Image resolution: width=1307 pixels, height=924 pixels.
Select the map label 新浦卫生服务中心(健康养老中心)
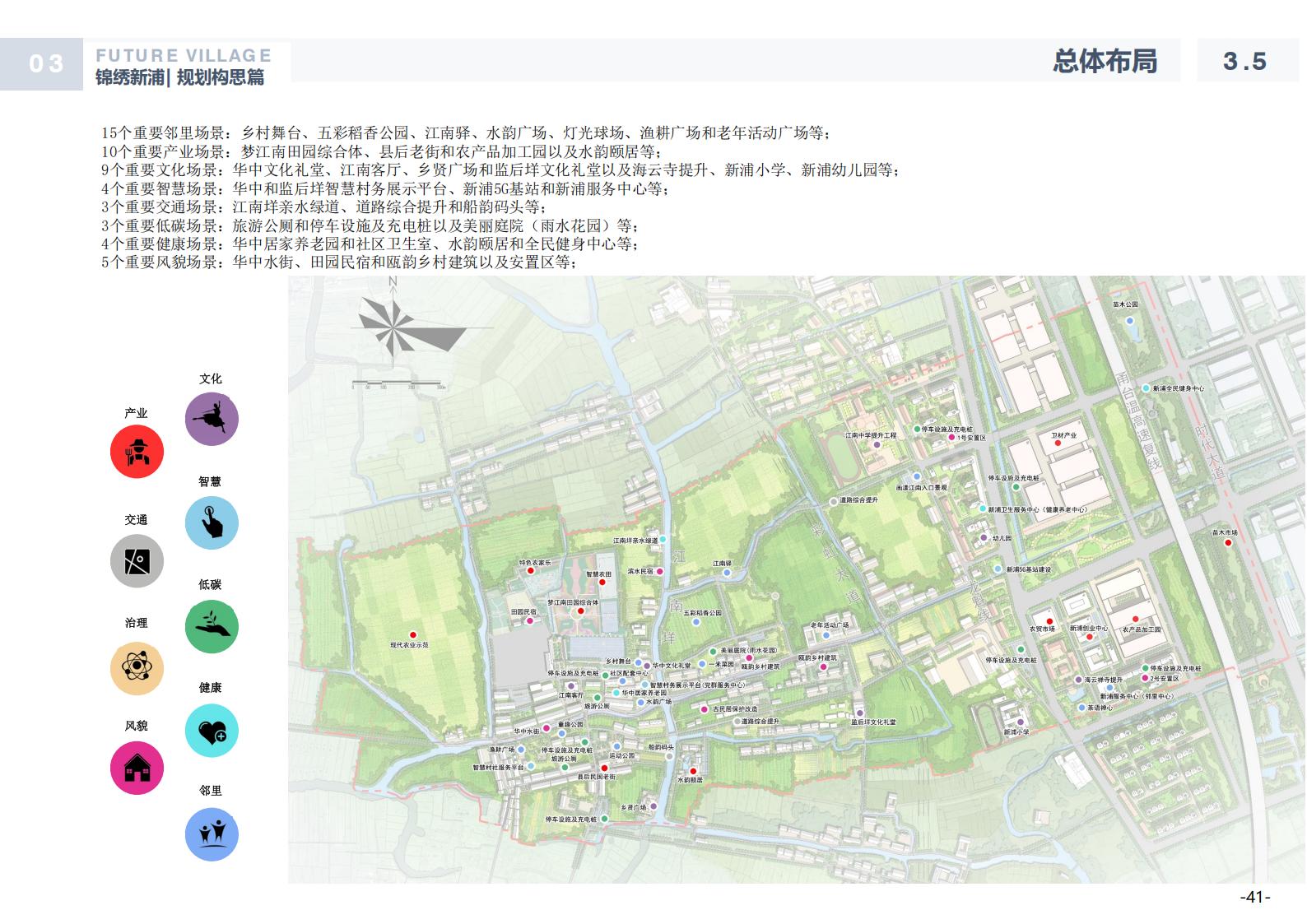pos(1038,509)
